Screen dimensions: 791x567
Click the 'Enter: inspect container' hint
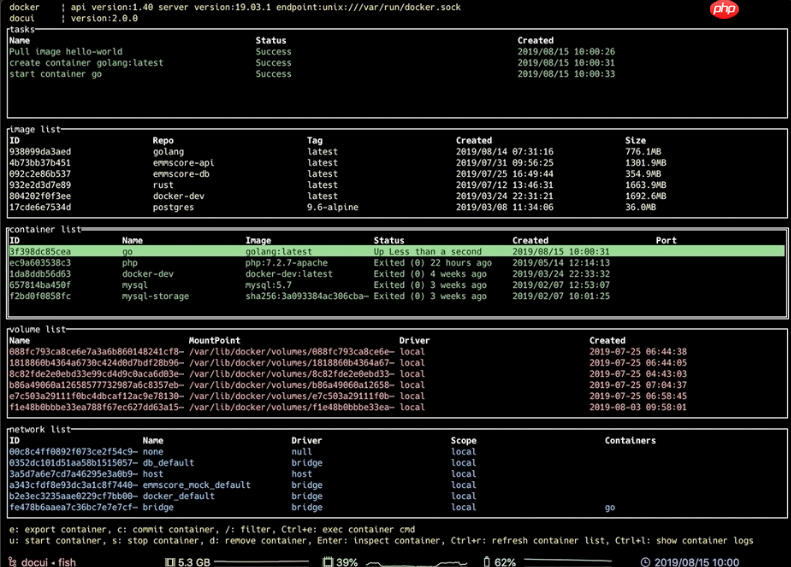click(x=379, y=540)
